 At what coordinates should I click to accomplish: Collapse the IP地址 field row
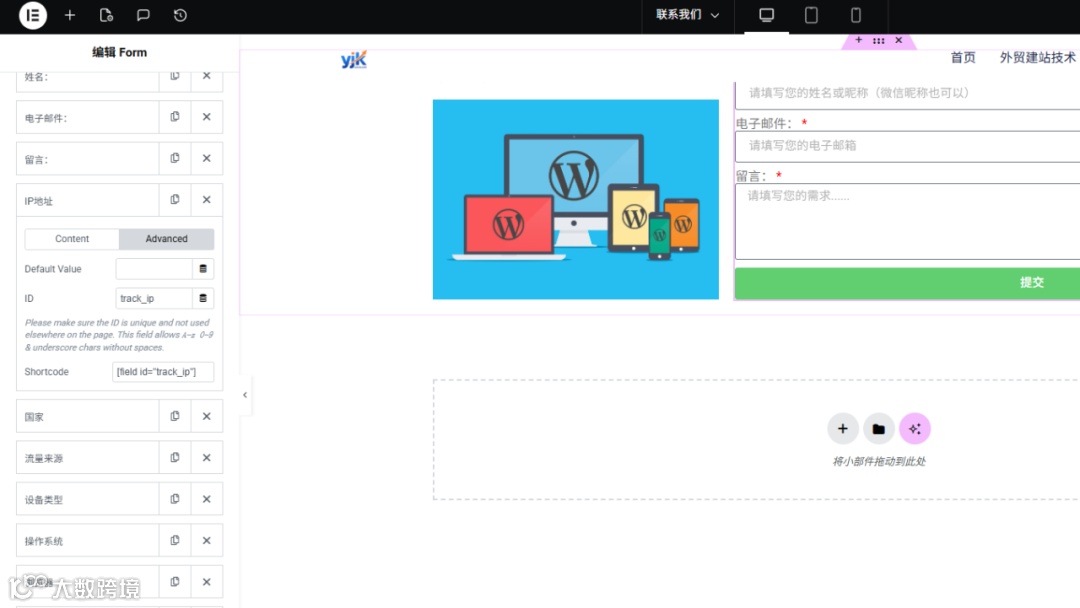(87, 200)
